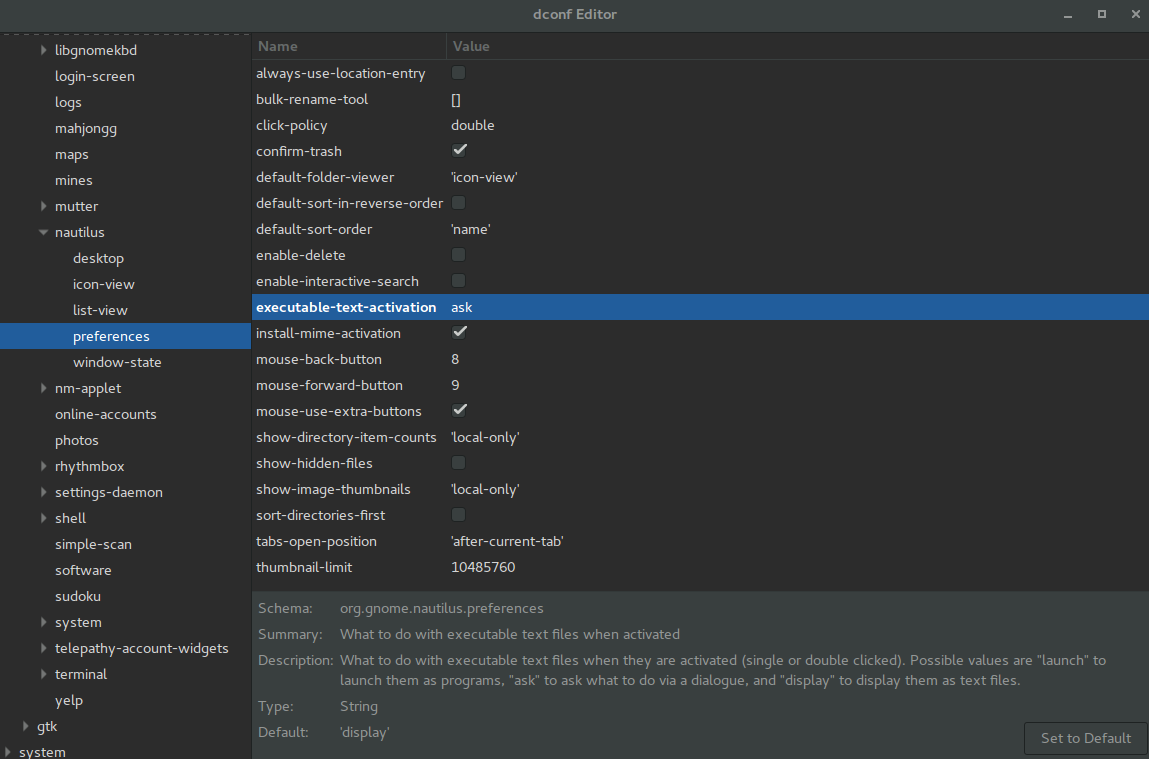This screenshot has width=1149, height=759.
Task: Toggle always-use-location-entry checkbox
Action: point(459,73)
